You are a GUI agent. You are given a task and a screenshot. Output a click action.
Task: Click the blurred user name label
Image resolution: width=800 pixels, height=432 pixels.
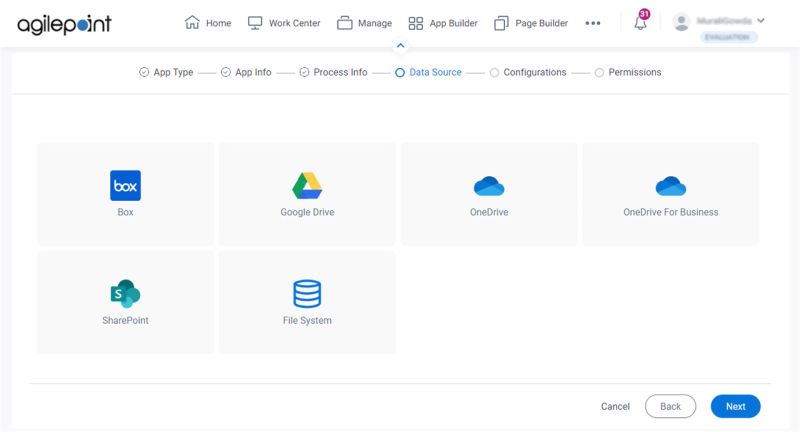tap(724, 20)
